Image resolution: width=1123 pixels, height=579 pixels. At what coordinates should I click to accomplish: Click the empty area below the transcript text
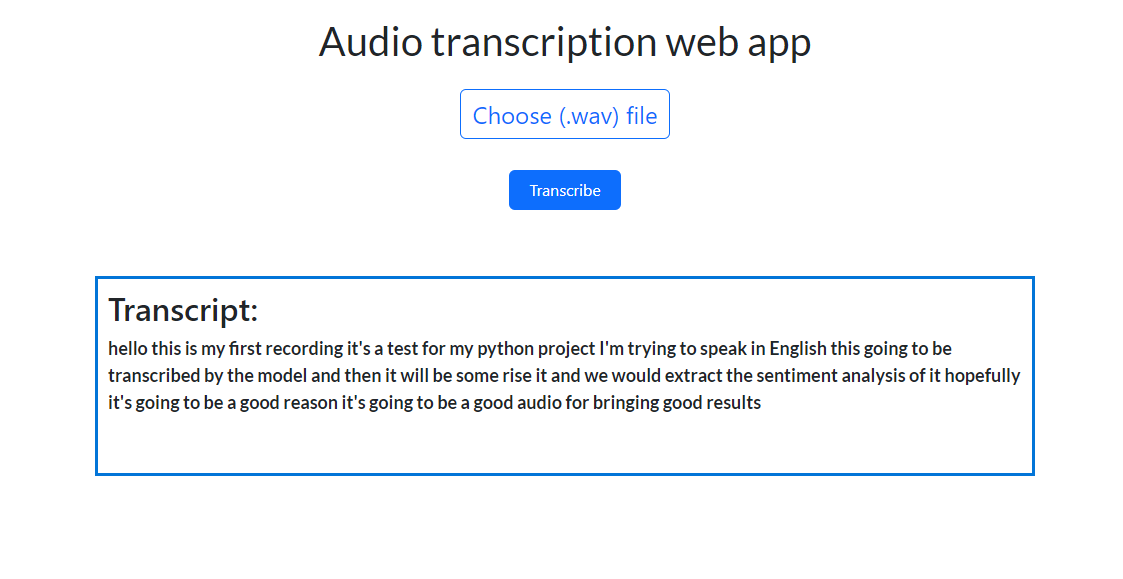tap(565, 440)
